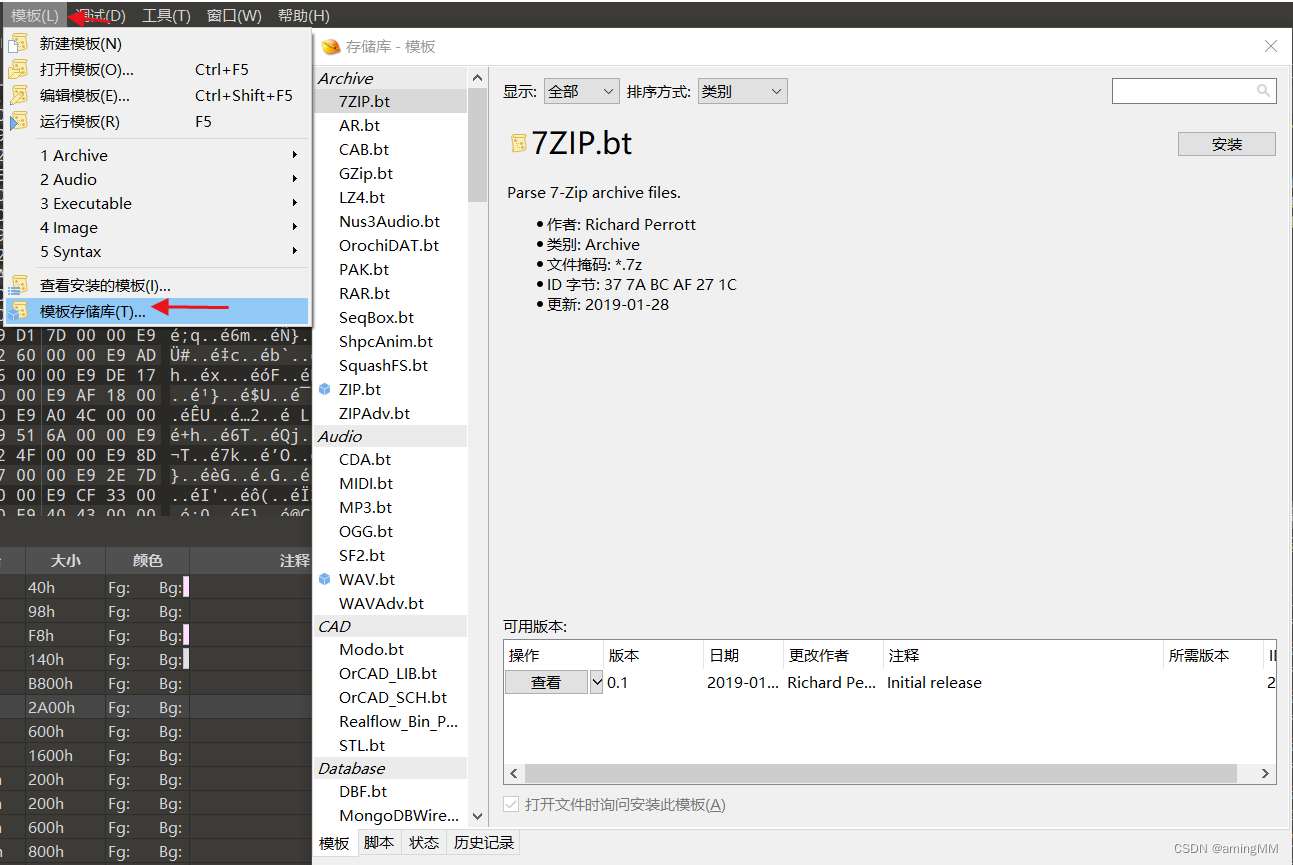Choose 模板存储库(T)... entry
Viewport: 1293px width, 865px height.
click(x=158, y=311)
